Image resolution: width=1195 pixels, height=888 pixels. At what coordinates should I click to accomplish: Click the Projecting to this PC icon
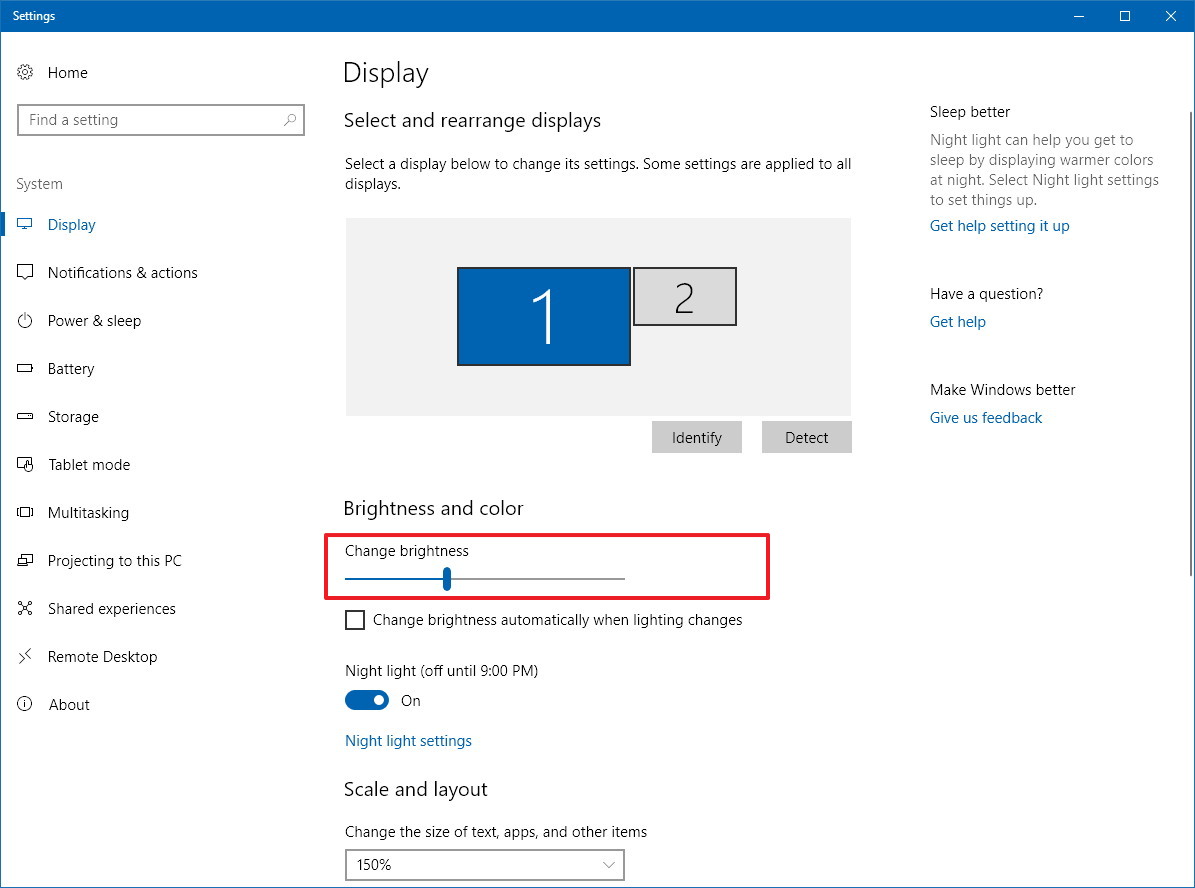[25, 560]
